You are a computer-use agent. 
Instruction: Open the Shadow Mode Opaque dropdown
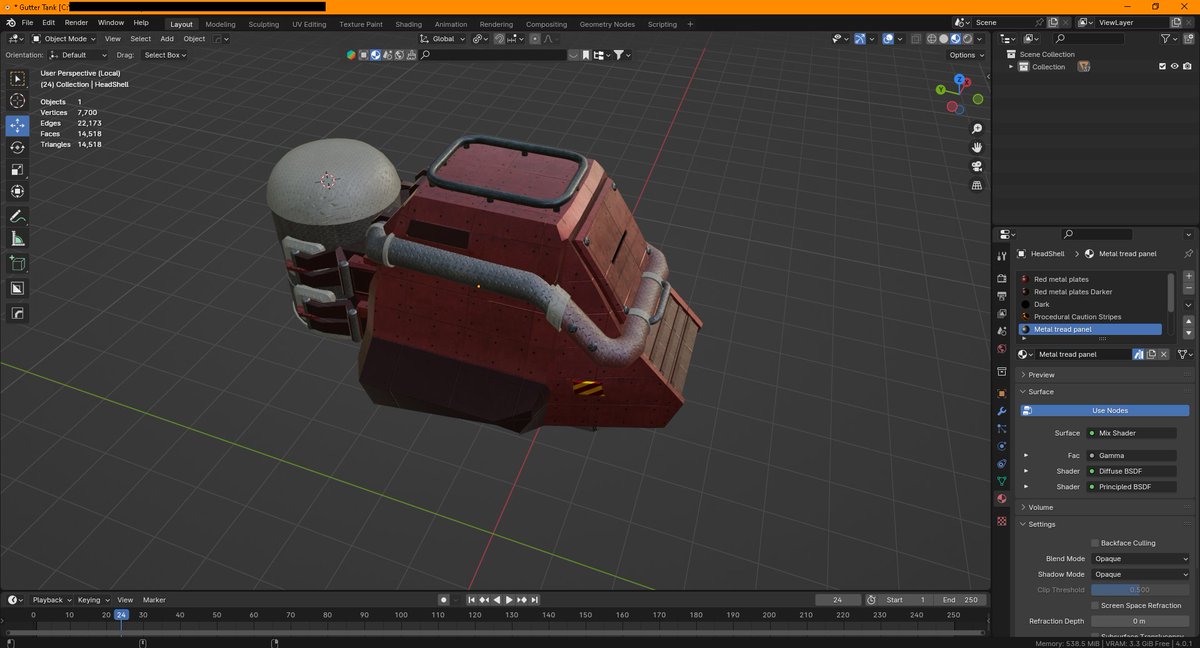(1140, 575)
